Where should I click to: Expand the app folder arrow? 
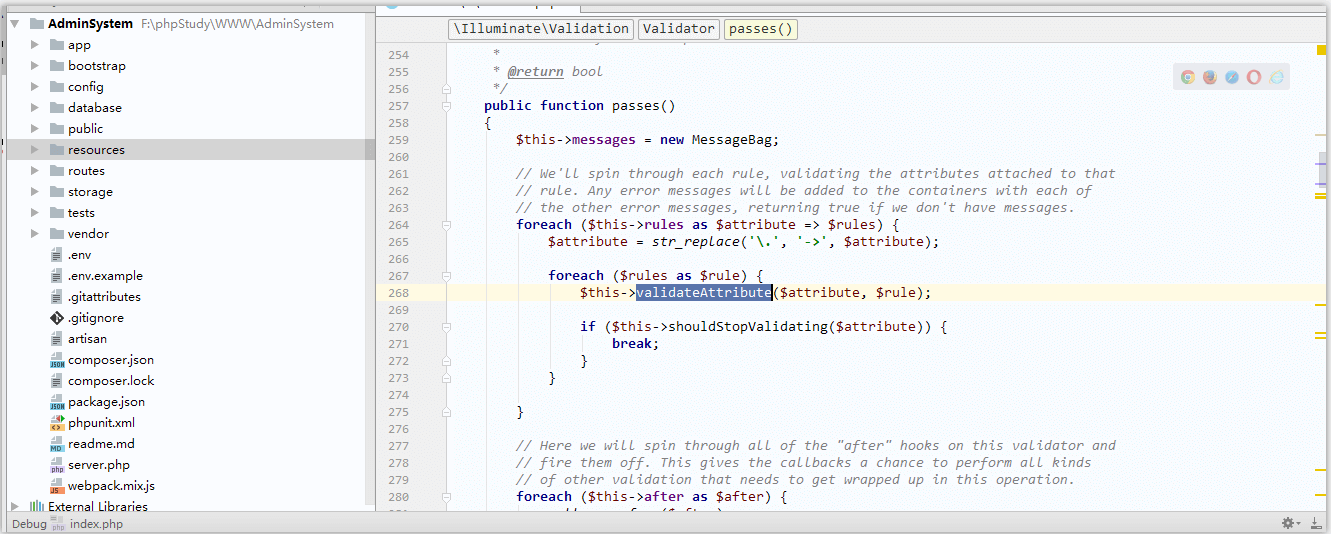tap(35, 45)
